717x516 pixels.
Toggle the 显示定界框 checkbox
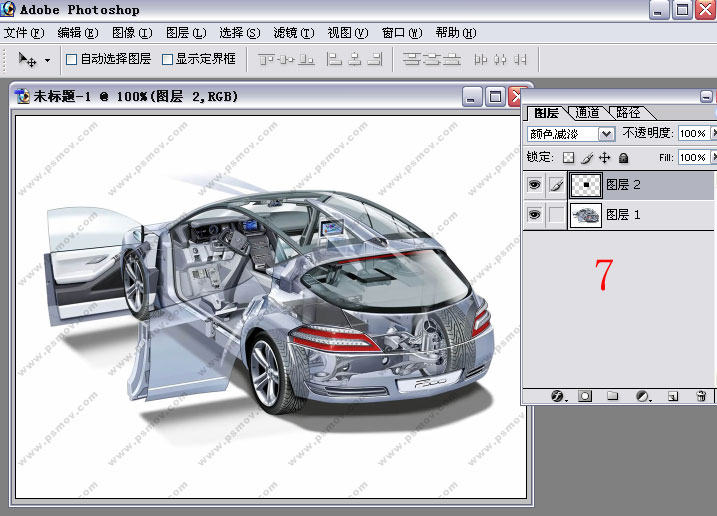[x=167, y=59]
